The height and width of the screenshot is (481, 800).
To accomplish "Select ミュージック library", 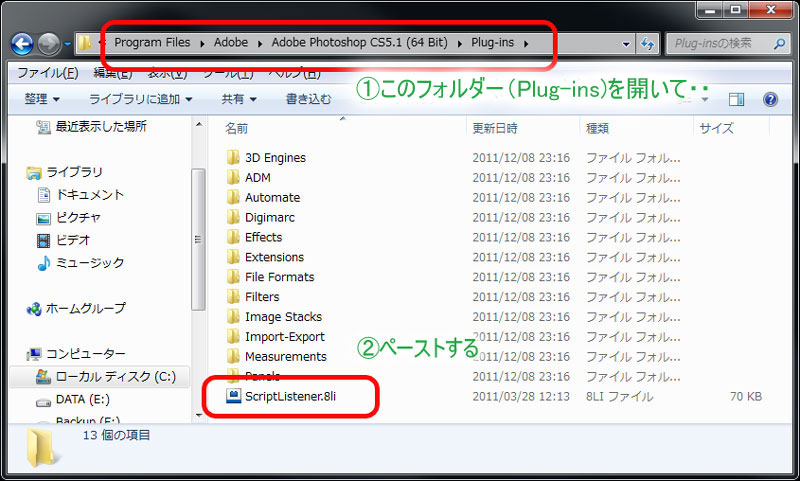I will (x=90, y=263).
